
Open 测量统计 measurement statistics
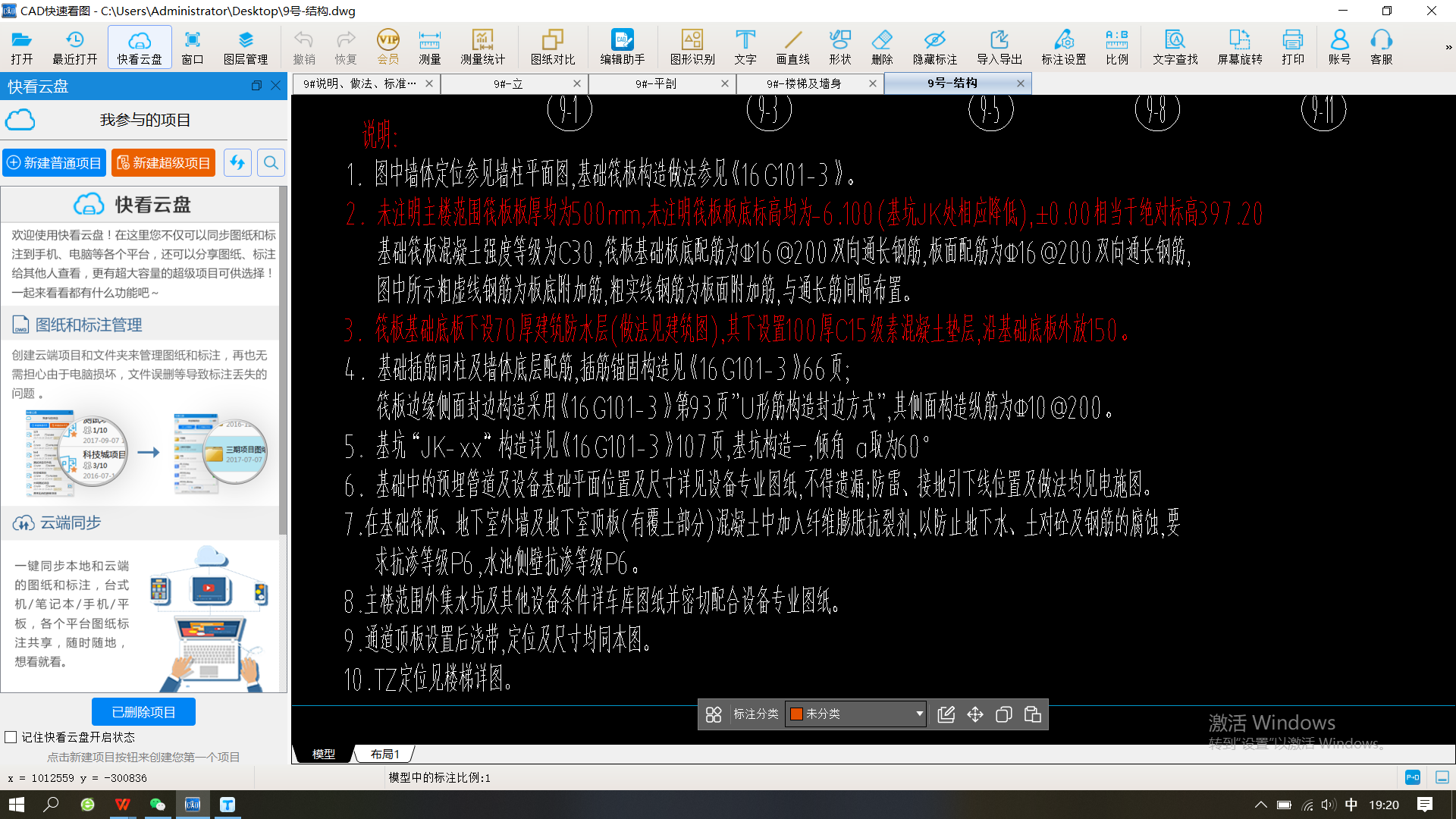click(482, 47)
